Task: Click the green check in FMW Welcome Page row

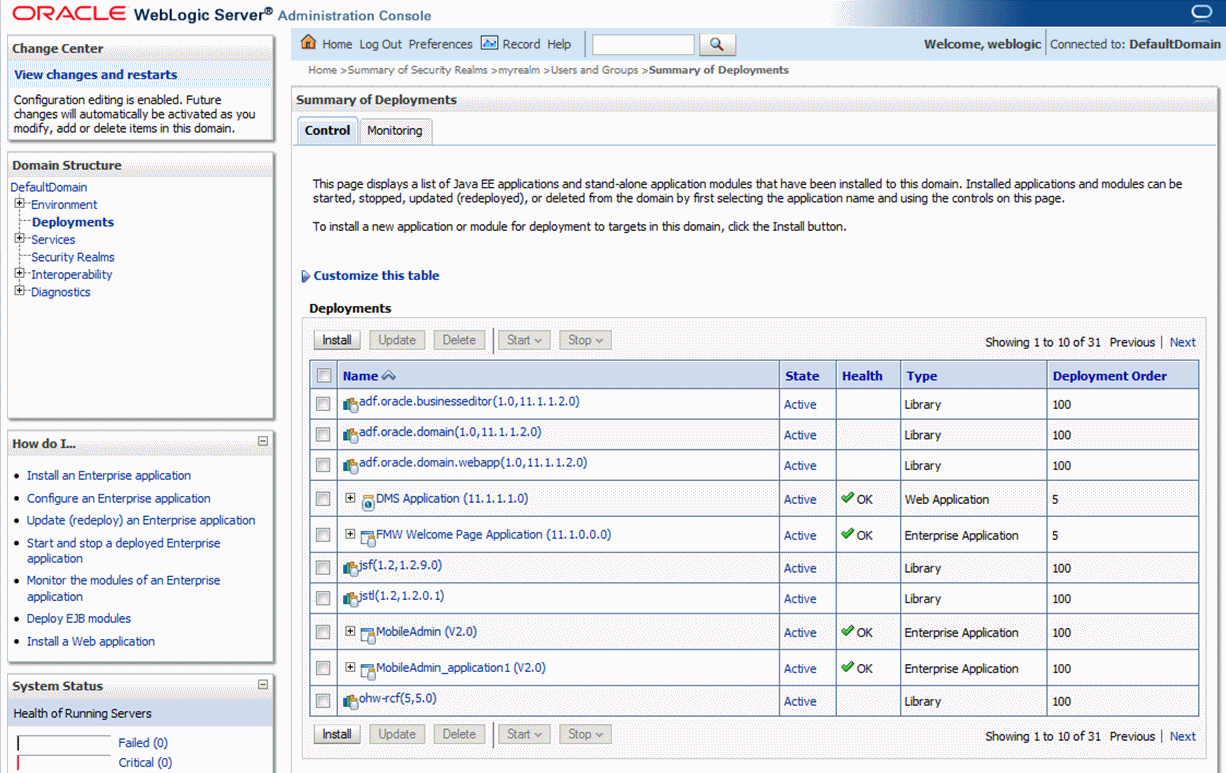Action: (848, 534)
